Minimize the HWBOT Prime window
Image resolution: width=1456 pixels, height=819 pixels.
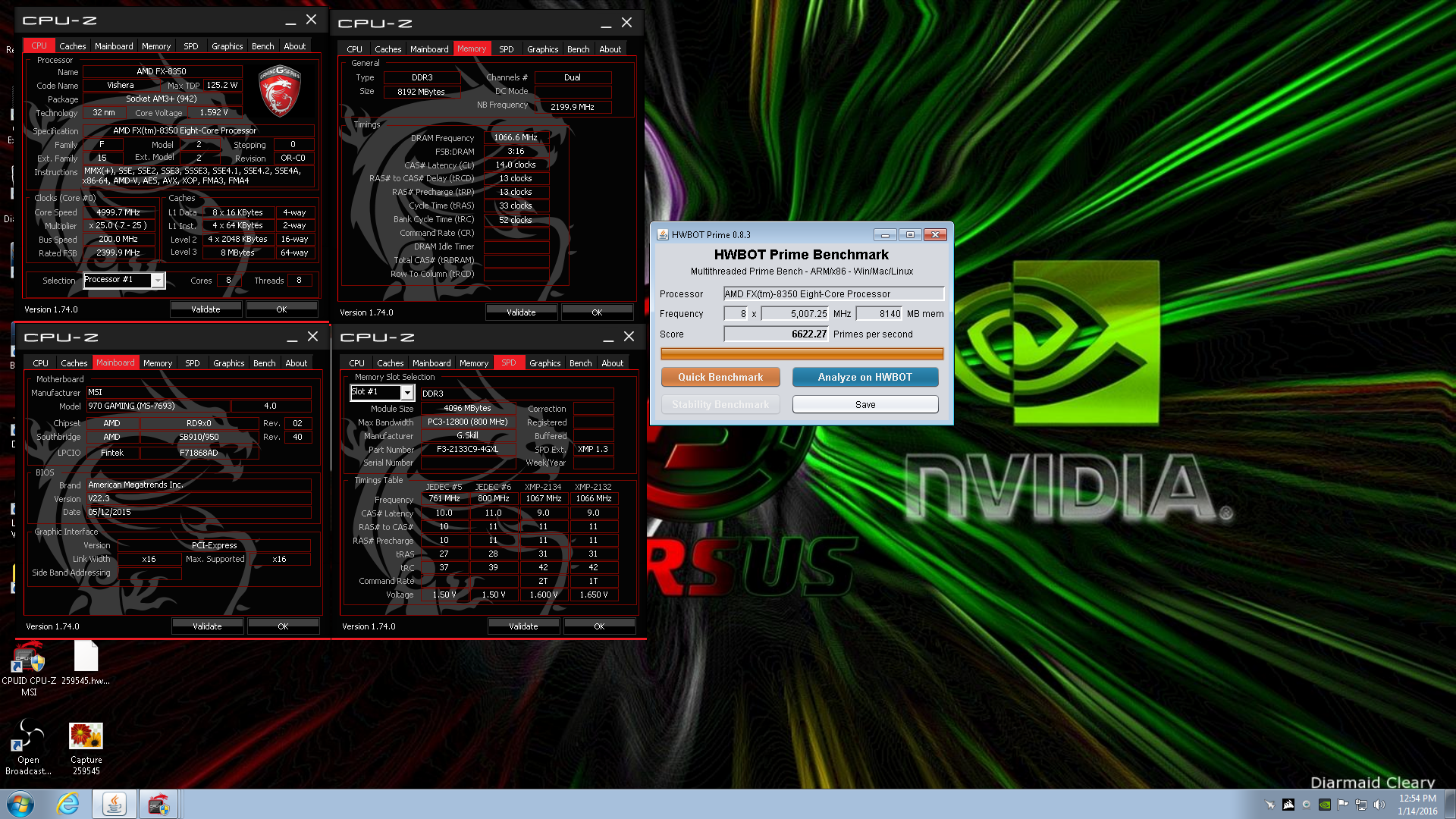884,235
